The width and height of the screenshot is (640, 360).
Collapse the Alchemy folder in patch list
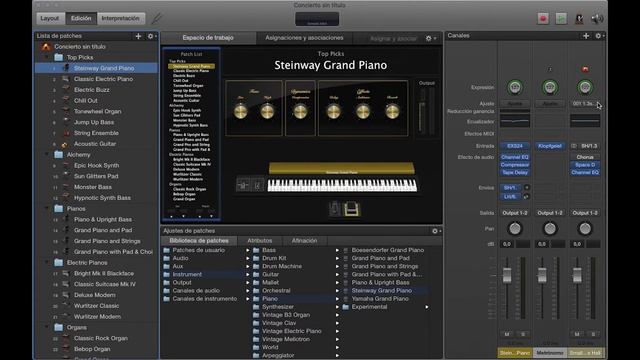(x=47, y=155)
